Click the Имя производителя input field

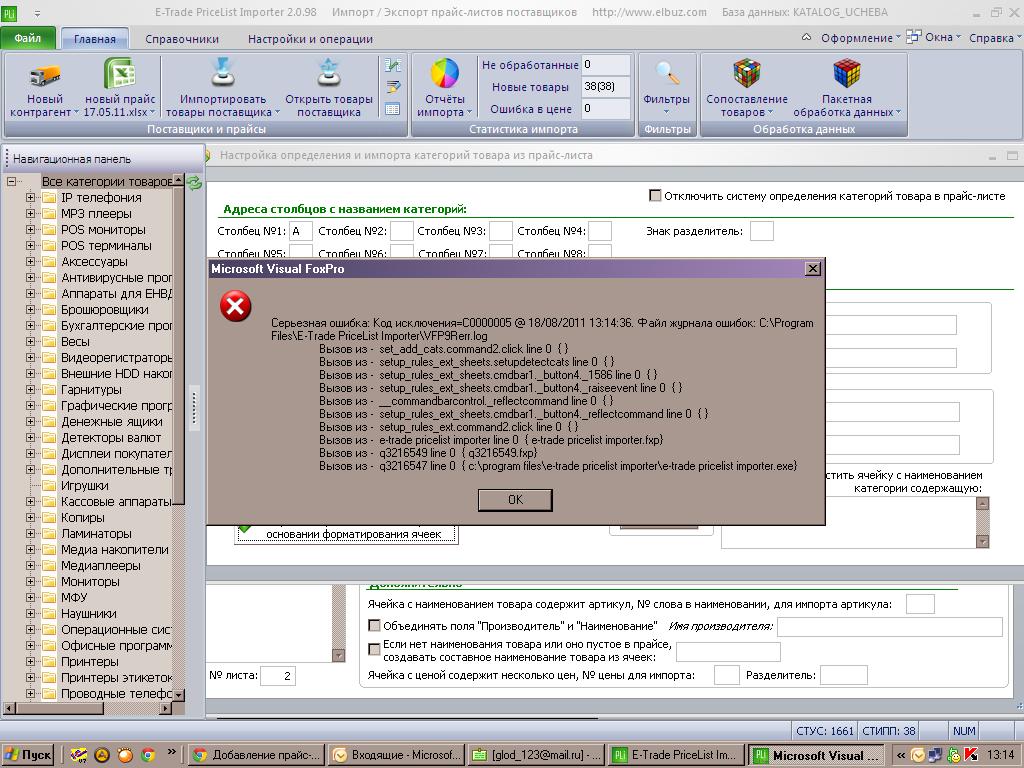[889, 626]
